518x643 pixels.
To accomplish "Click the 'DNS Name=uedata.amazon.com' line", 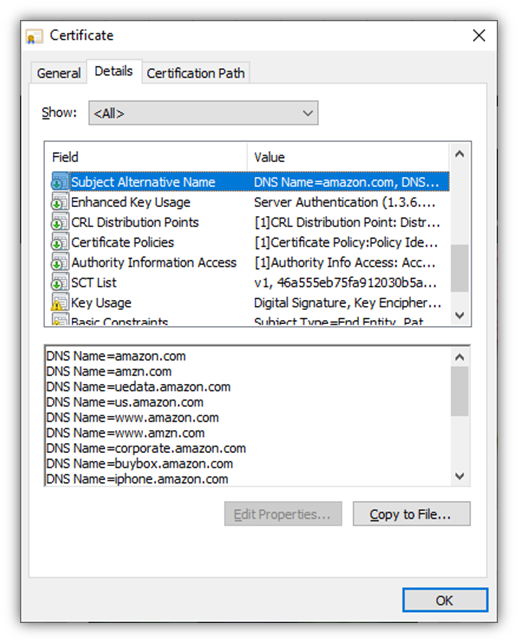I will (x=139, y=387).
